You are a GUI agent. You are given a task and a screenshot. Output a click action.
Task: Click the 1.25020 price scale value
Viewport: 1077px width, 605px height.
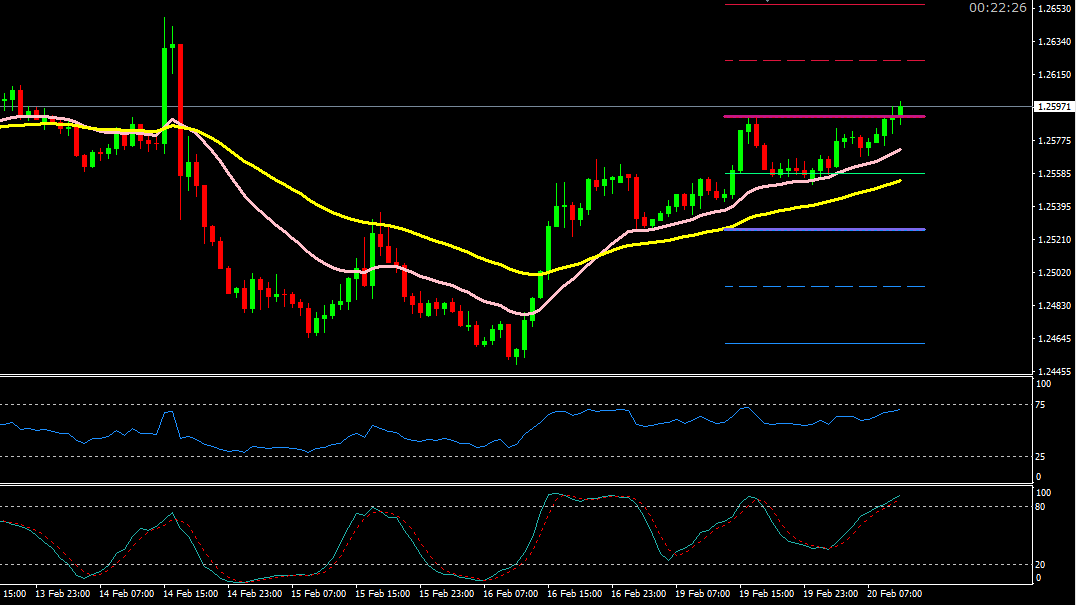[x=1054, y=272]
